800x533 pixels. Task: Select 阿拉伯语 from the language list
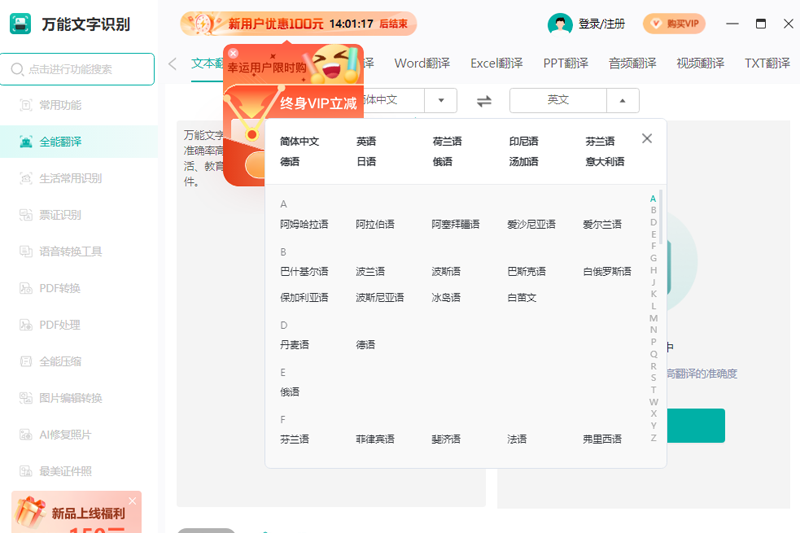(x=375, y=224)
